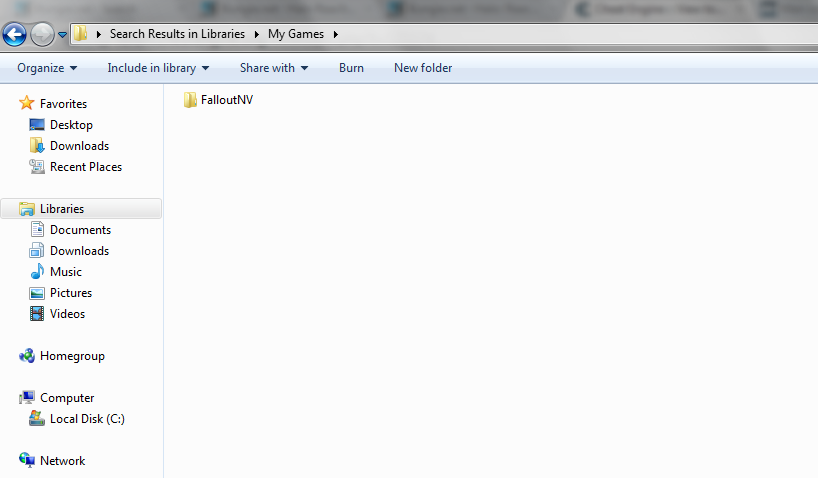Click the Documents library icon

(x=37, y=230)
